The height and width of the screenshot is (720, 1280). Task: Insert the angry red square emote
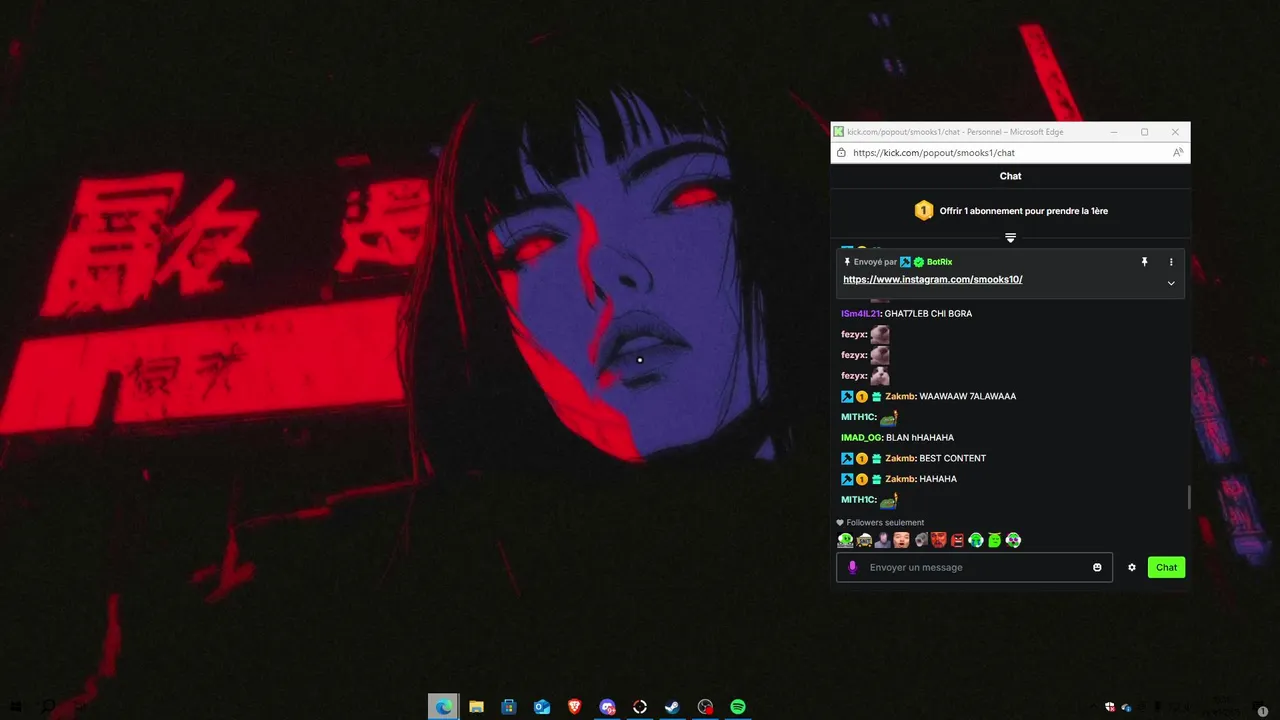[957, 540]
